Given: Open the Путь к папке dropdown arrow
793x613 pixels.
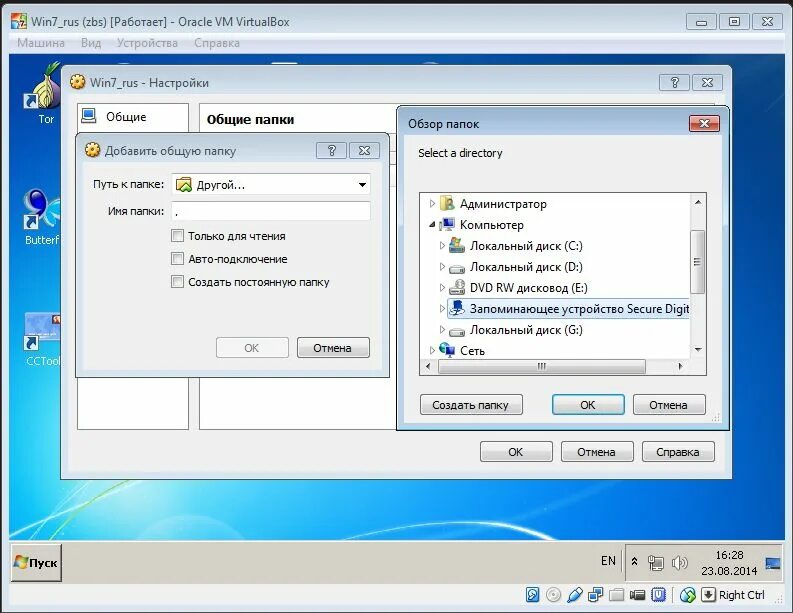Looking at the screenshot, I should click(362, 185).
